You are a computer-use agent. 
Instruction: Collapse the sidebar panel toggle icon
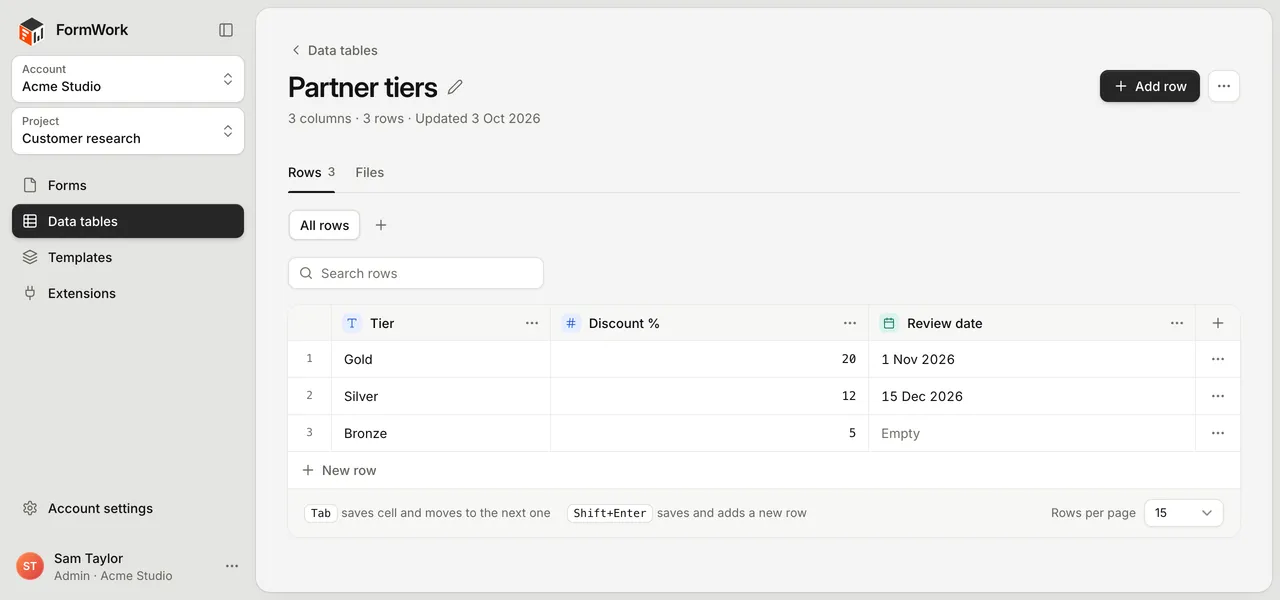[226, 30]
